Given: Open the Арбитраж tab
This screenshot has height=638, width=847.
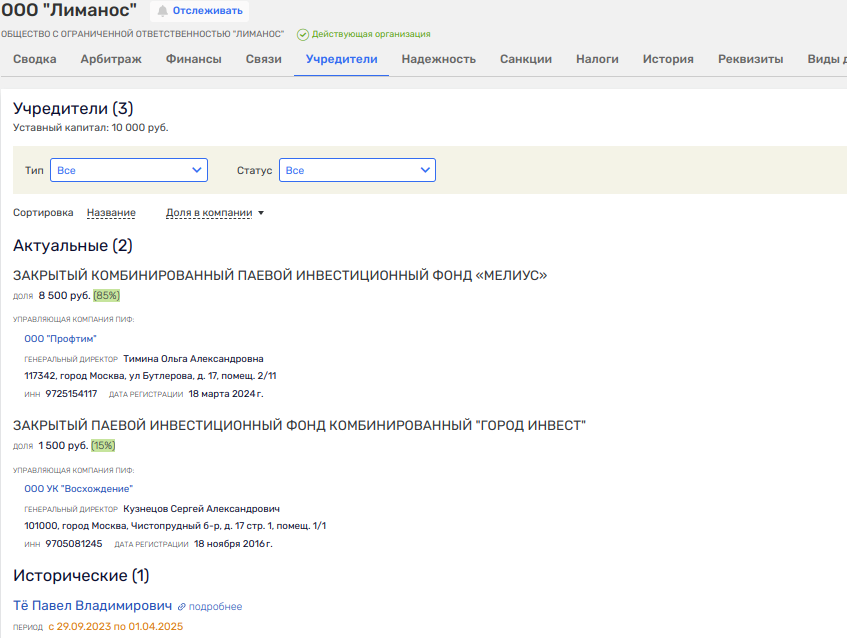Looking at the screenshot, I should click(111, 59).
